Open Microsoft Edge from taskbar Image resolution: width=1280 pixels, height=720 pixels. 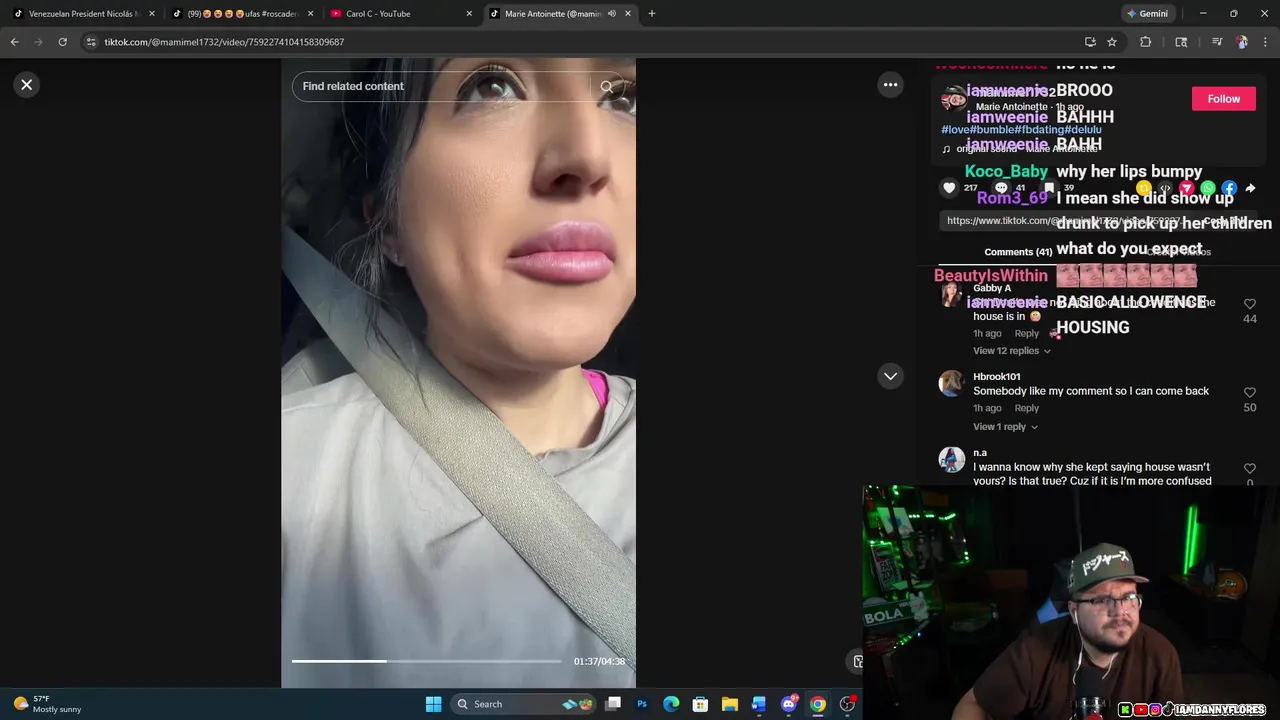click(671, 704)
